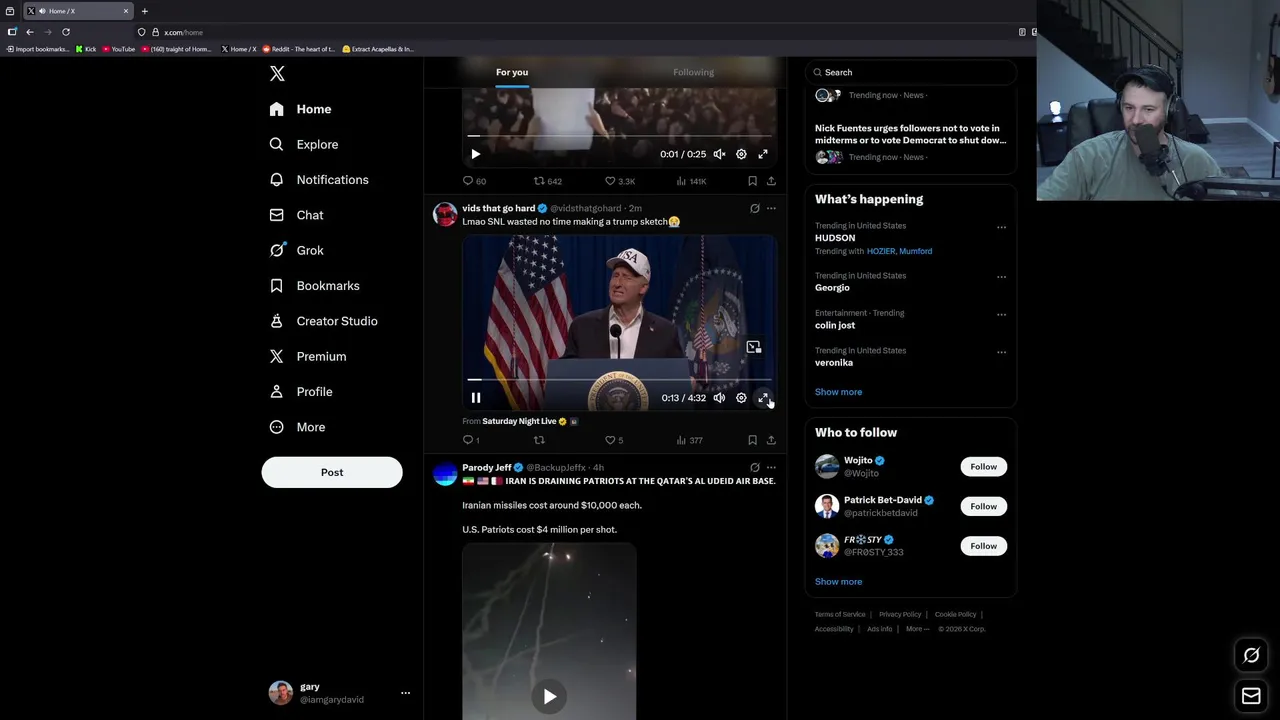1280x720 pixels.
Task: Reply to the SNL post with 1 comment
Action: pos(471,440)
